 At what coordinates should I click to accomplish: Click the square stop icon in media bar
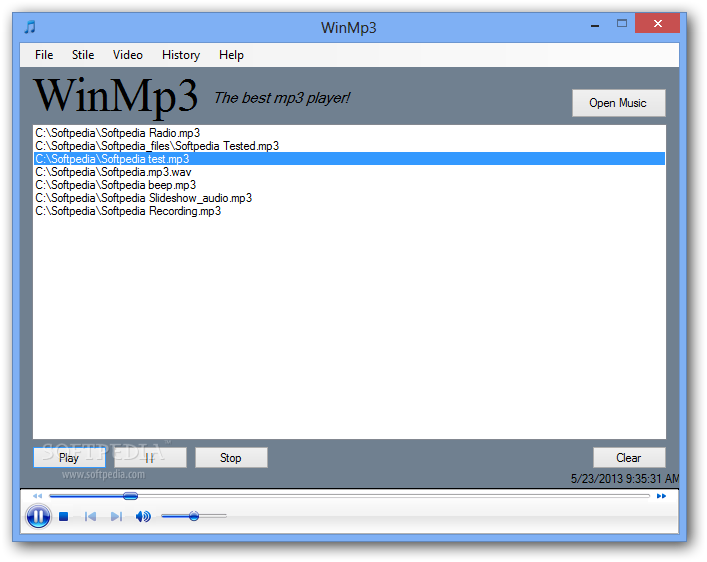[64, 516]
